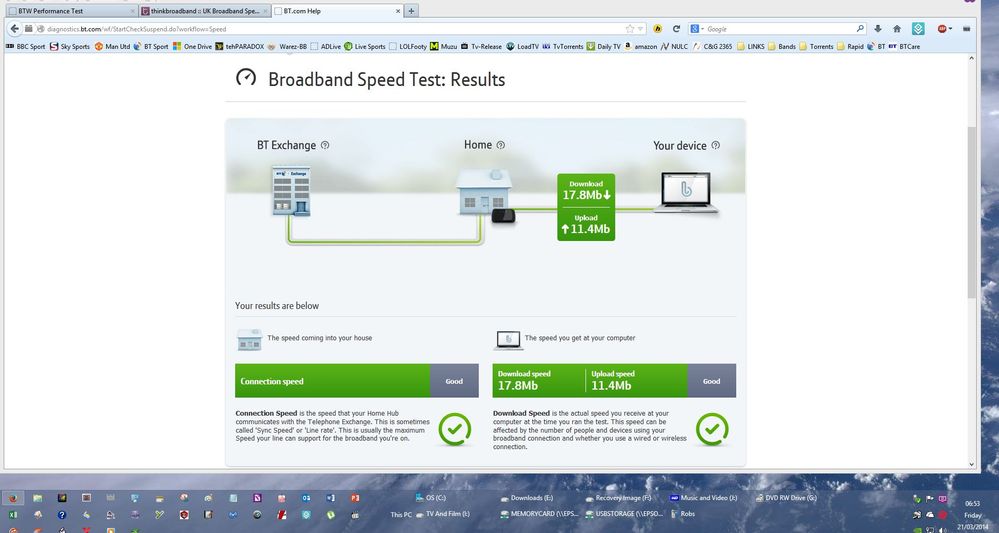Open the Recovery Image (F:) drive shortcut
This screenshot has height=533, width=999.
619,498
